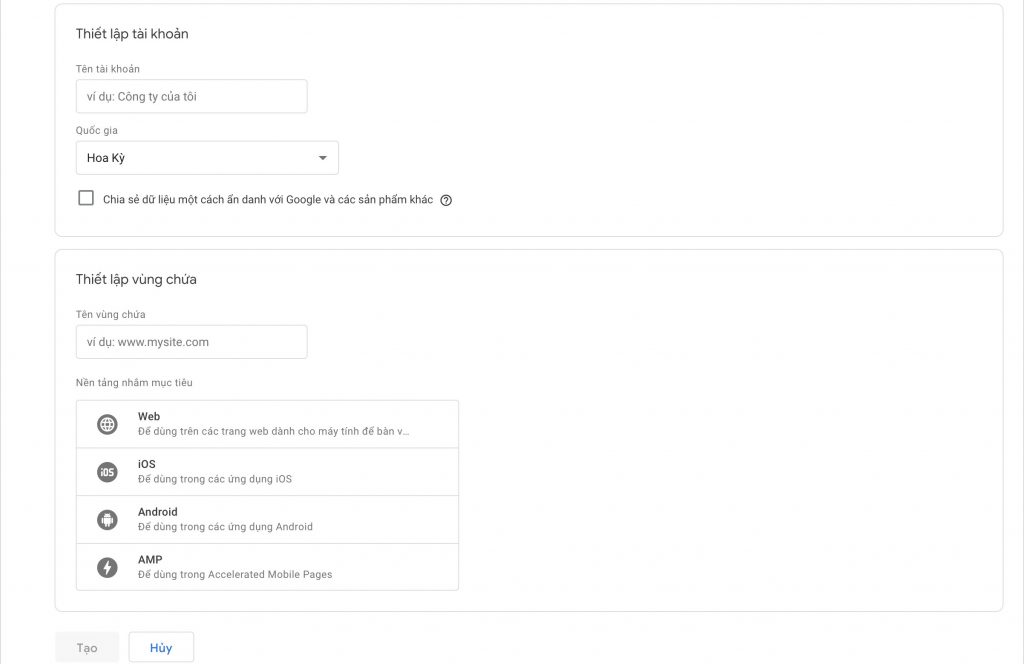Open help icon beside data sharing option
This screenshot has height=664, width=1024.
(446, 200)
